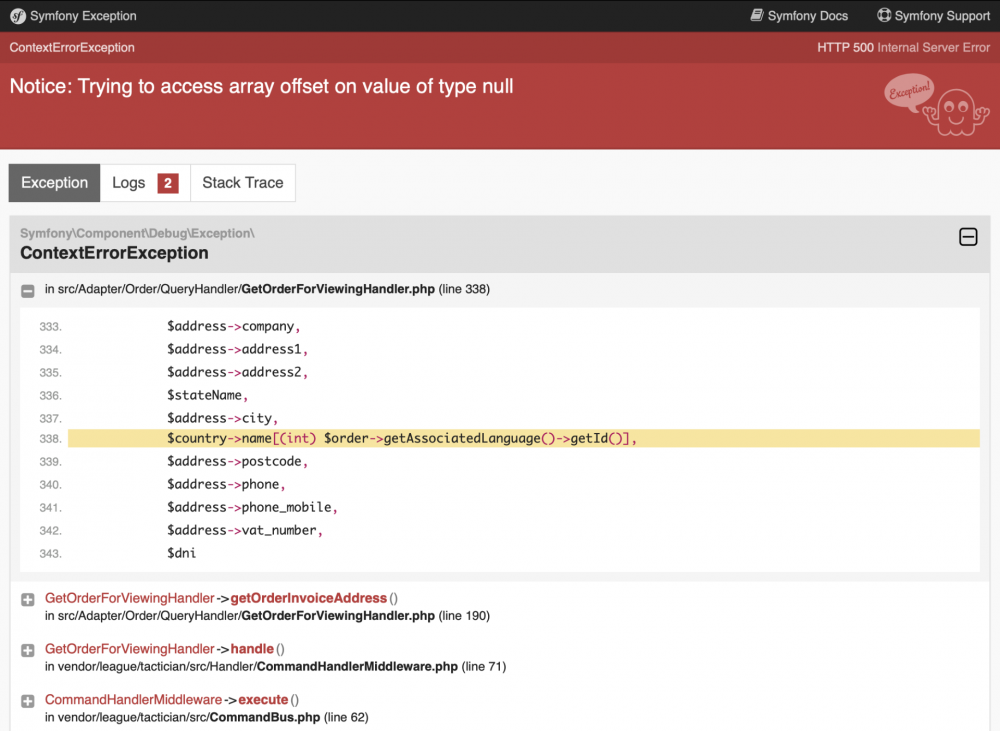Switch to the Stack Trace tab
The width and height of the screenshot is (1000, 731).
click(242, 183)
